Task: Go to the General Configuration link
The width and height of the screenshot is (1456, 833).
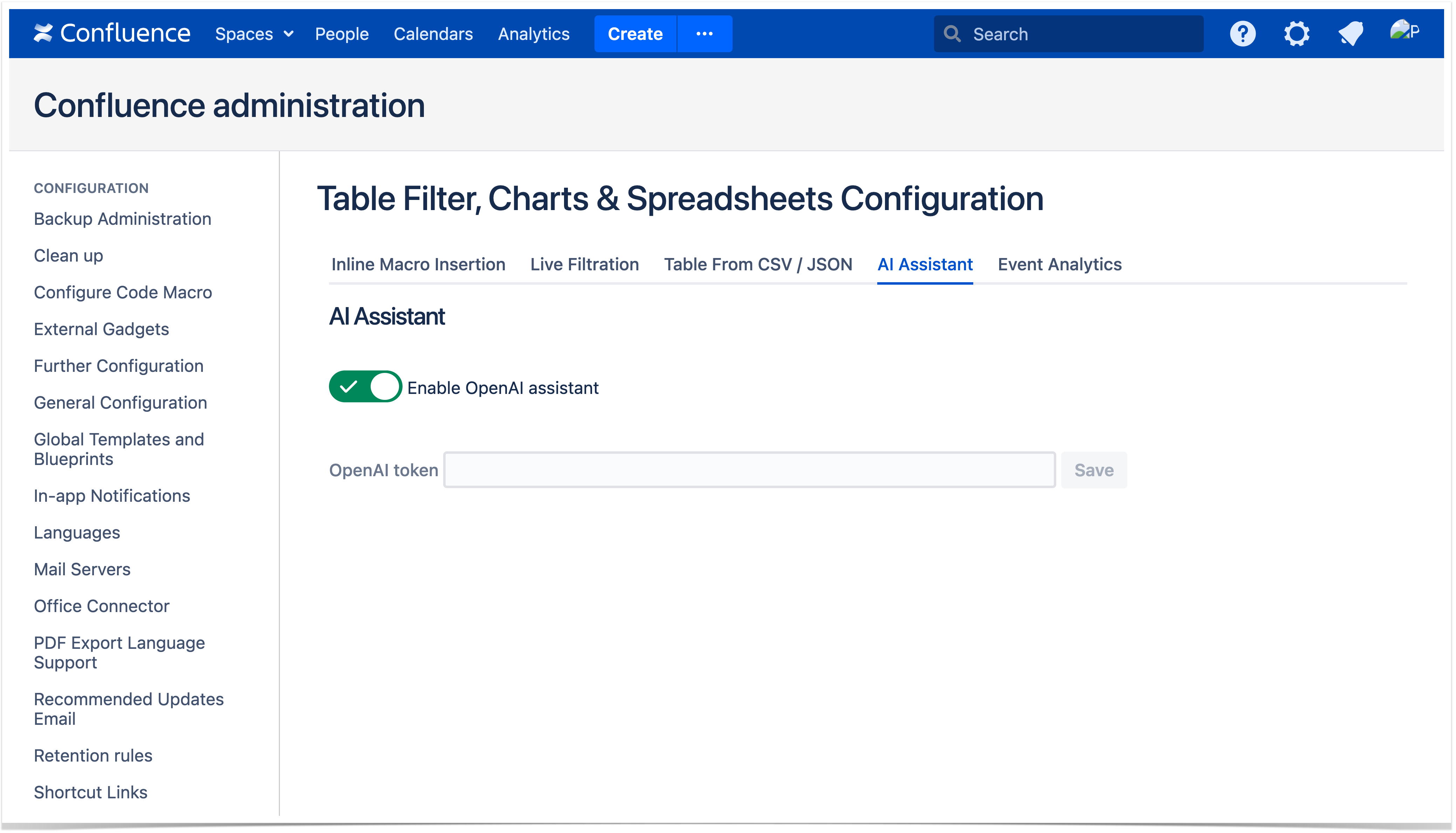Action: tap(120, 403)
